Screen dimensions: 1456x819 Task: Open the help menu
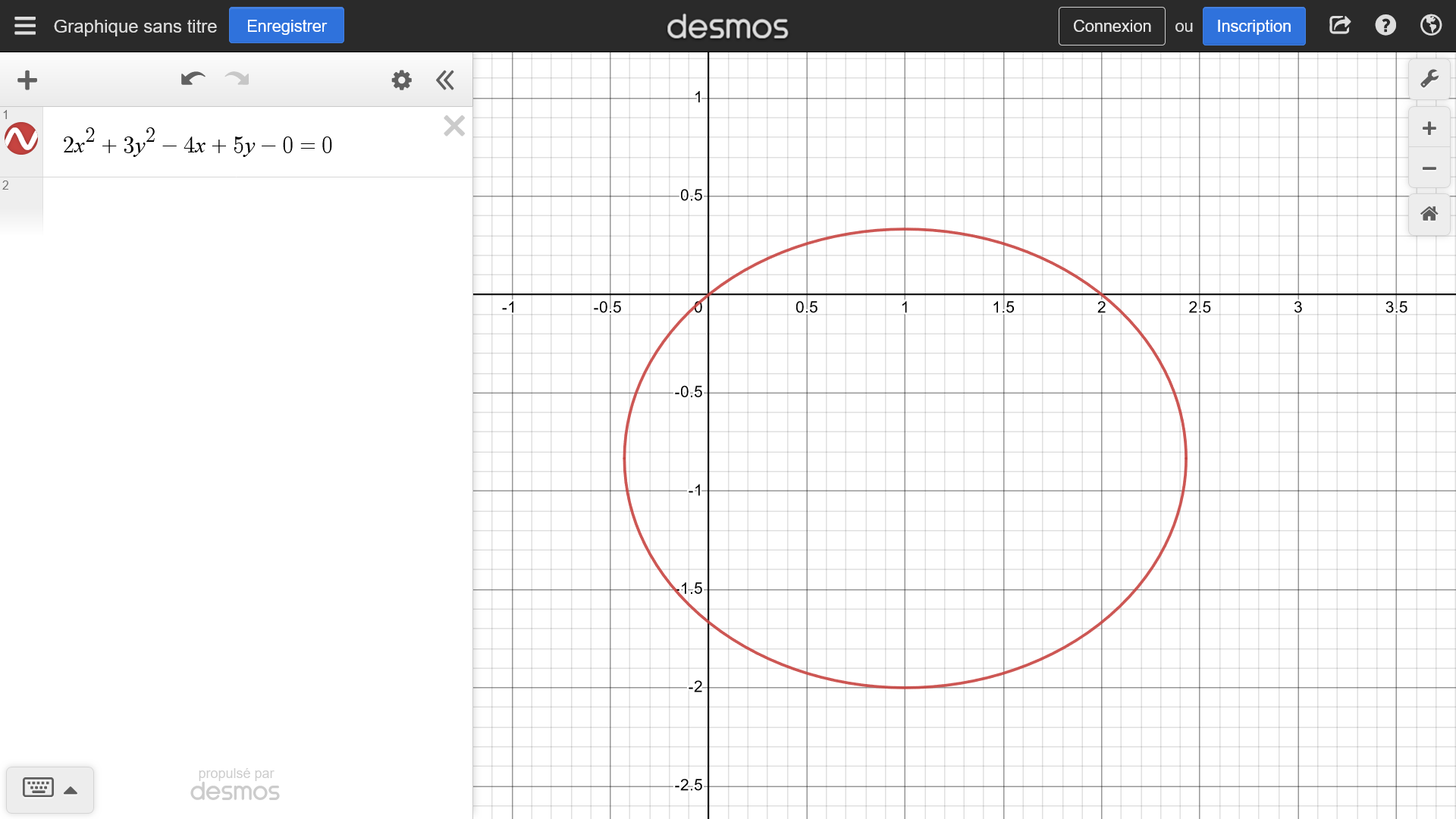click(1385, 26)
